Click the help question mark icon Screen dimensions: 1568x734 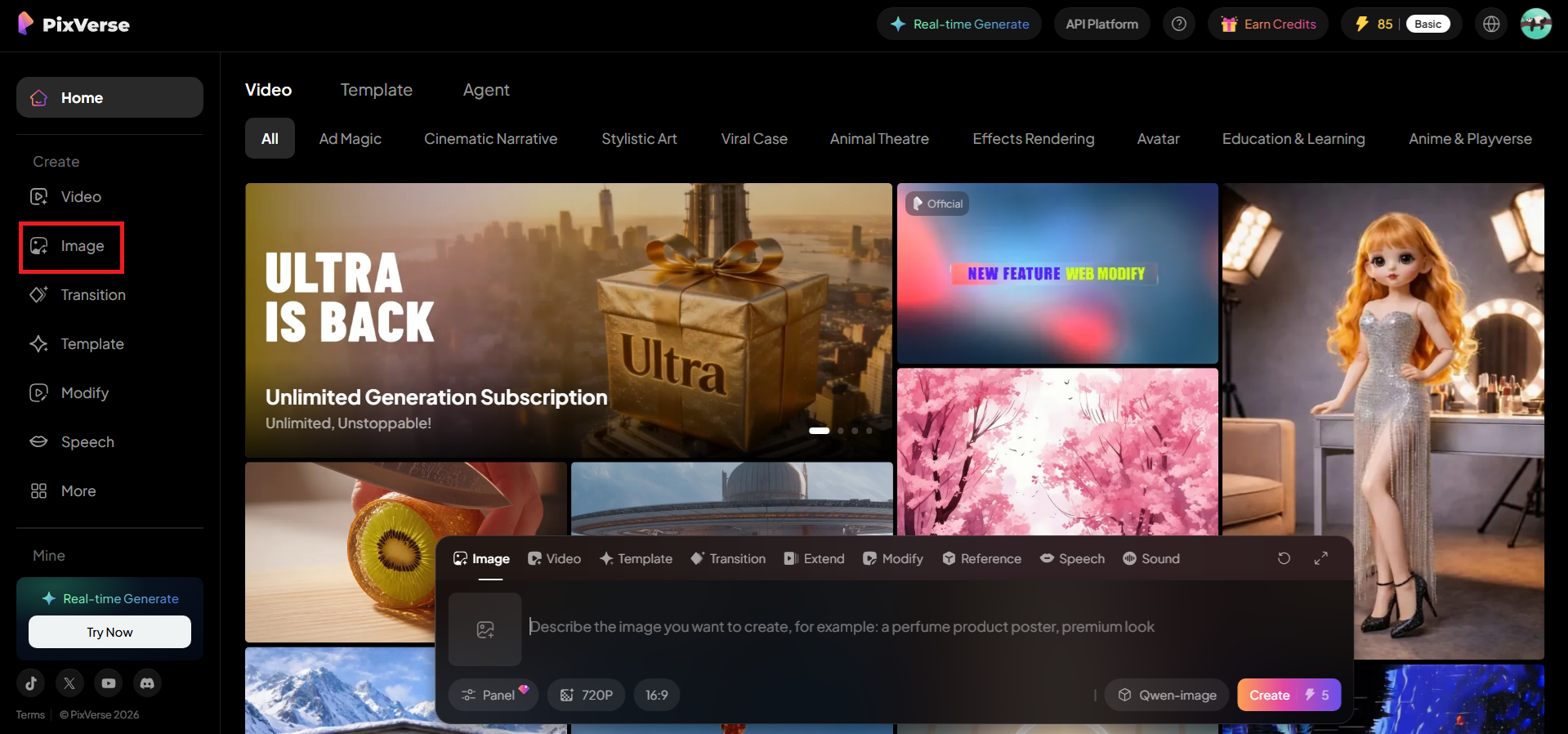(x=1179, y=24)
